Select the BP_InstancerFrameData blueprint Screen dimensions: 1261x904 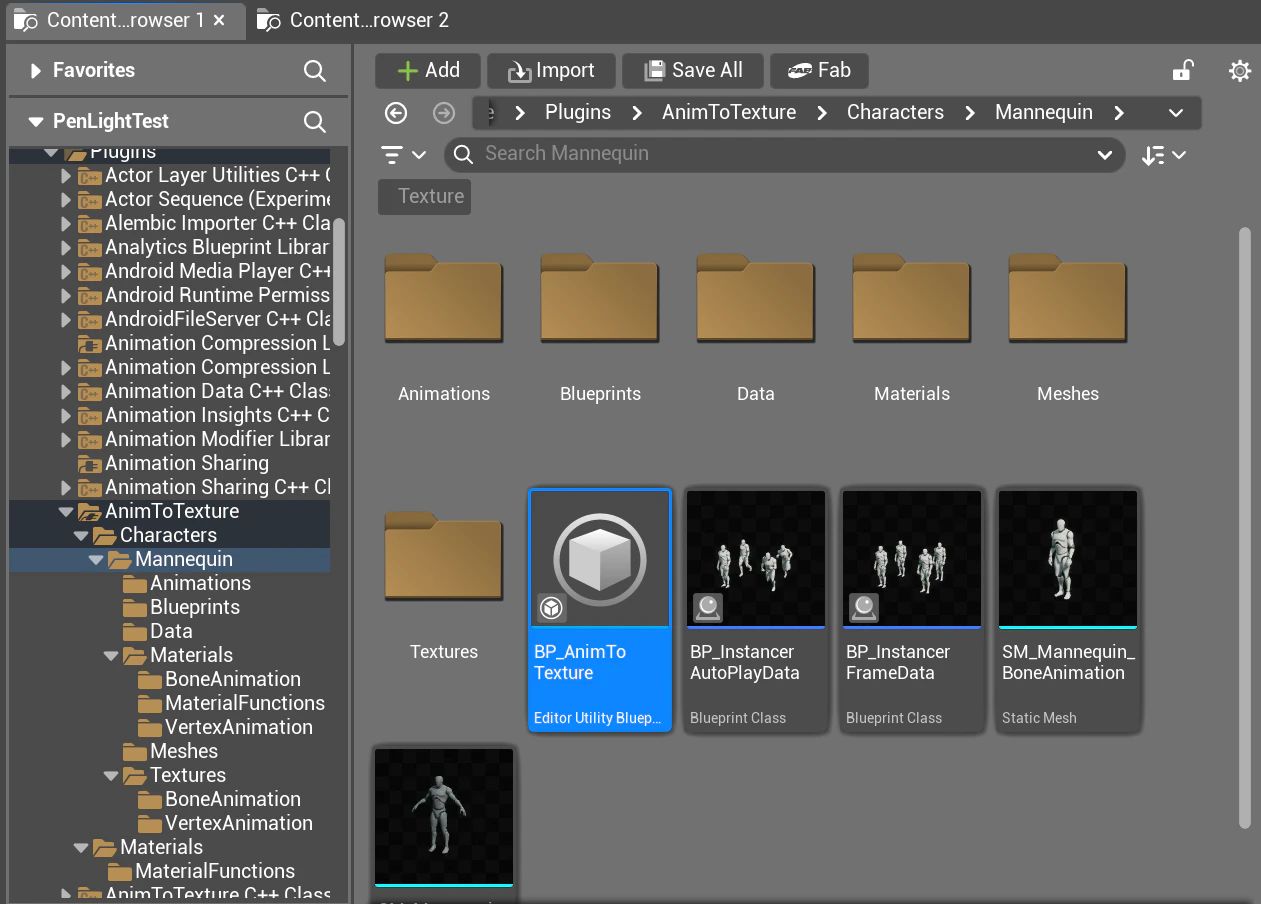[912, 610]
